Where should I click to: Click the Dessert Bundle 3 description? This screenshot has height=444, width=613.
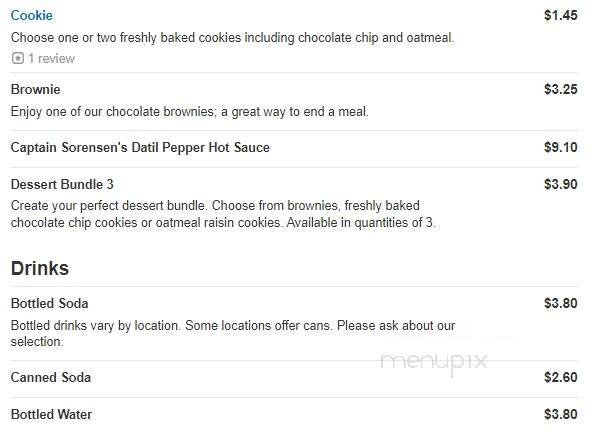pyautogui.click(x=222, y=214)
